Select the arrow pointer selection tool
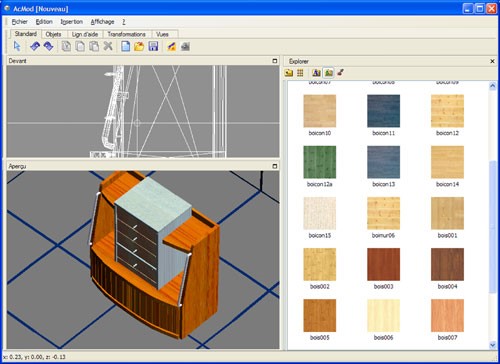 (17, 46)
